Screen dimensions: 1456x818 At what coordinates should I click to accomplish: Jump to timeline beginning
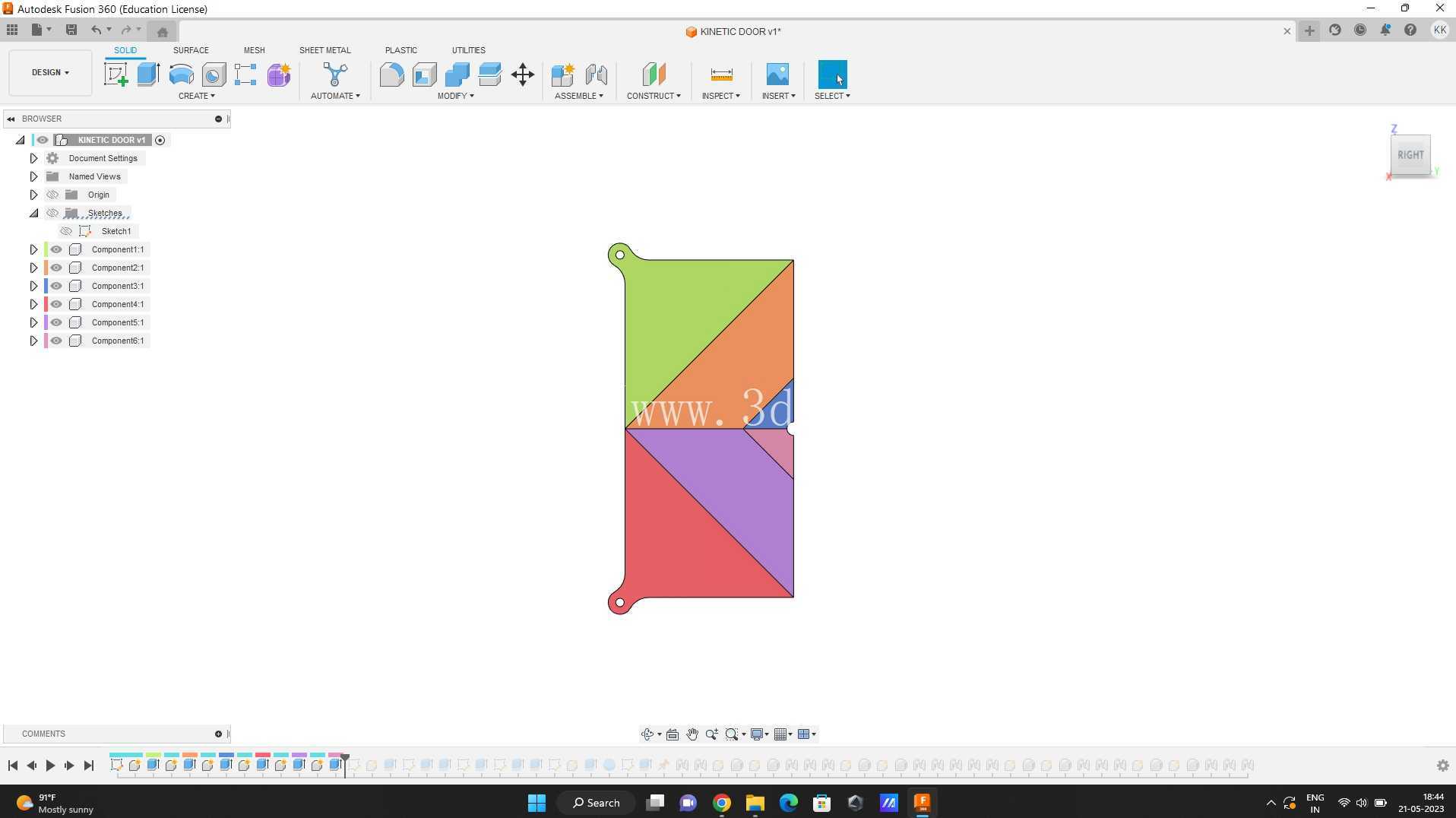coord(12,766)
